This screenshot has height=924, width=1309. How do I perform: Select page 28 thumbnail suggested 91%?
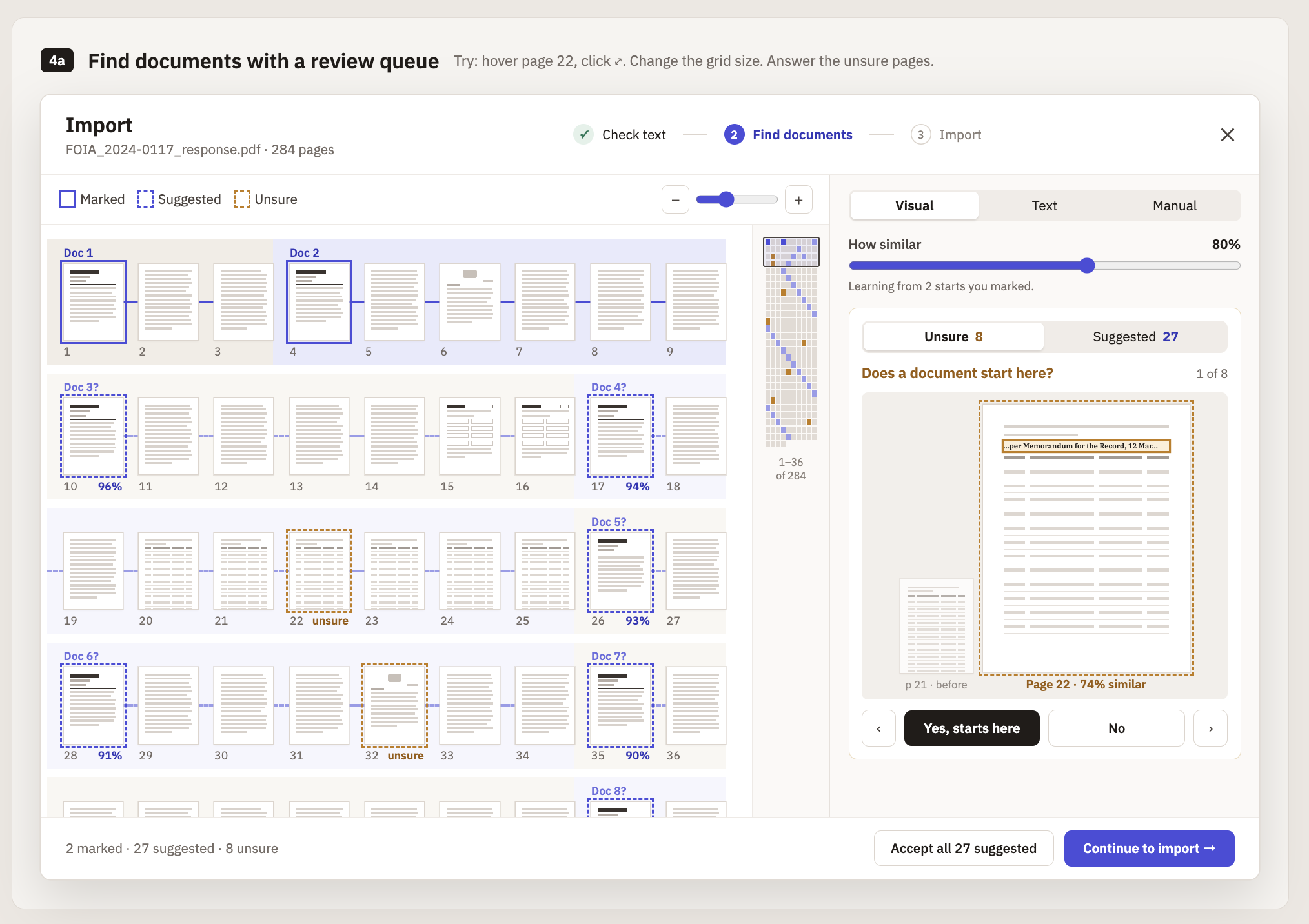click(x=93, y=705)
